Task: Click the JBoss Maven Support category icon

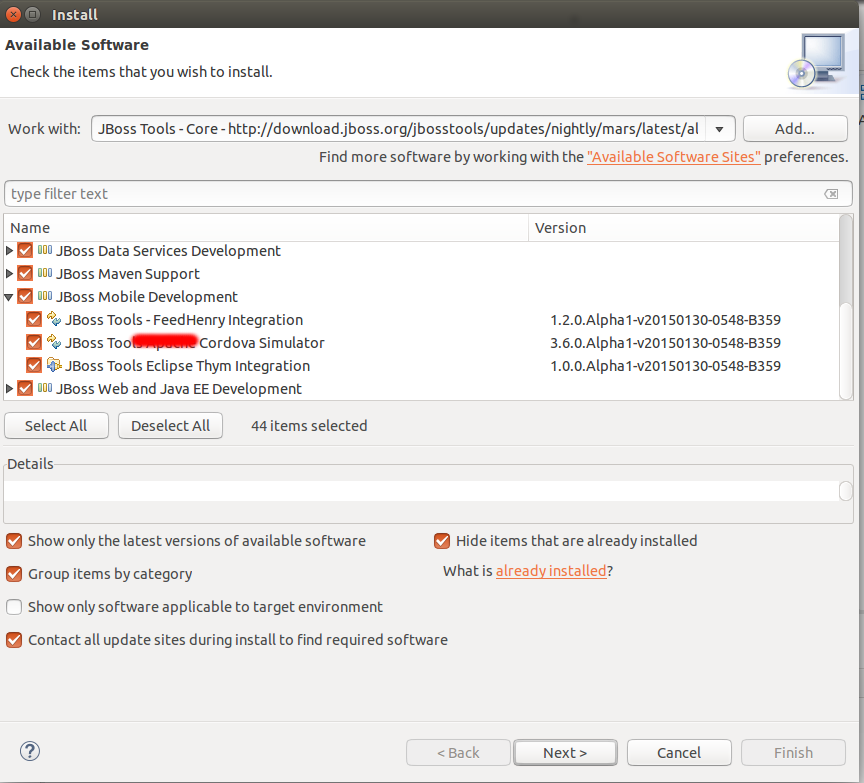Action: tap(45, 273)
